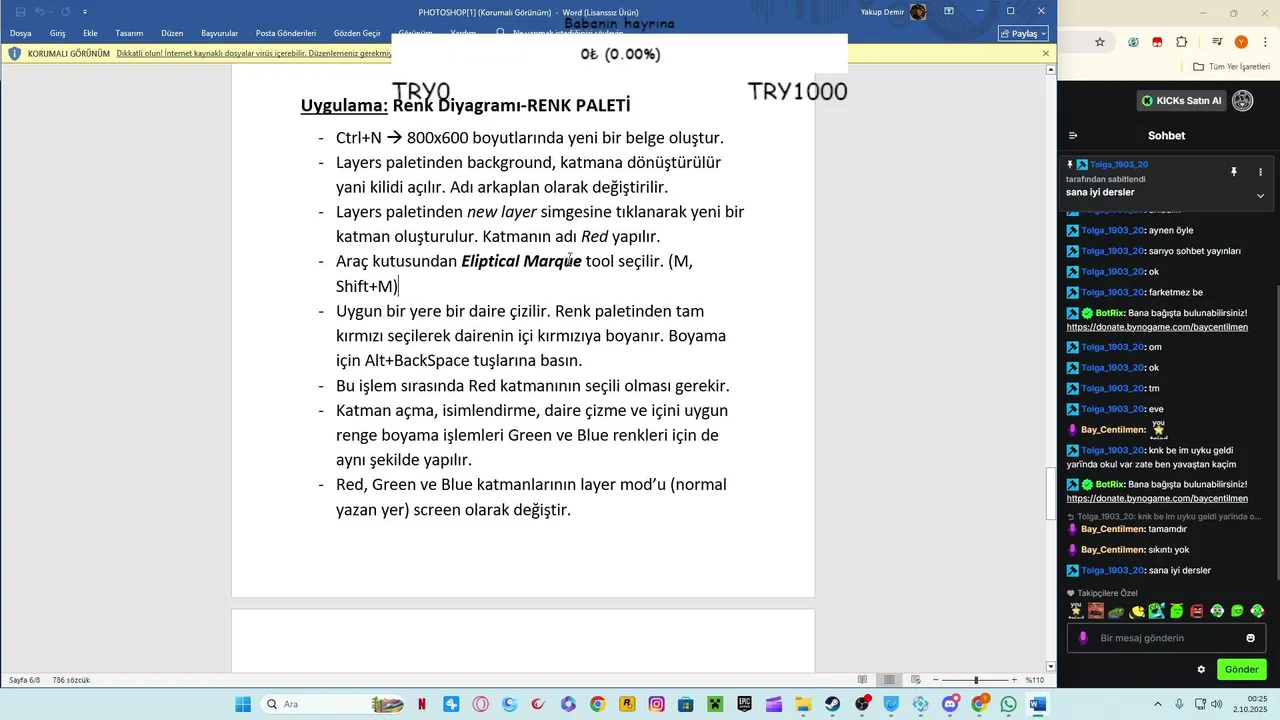
Task: Open the Yakup Demir account profile picture
Action: [918, 12]
